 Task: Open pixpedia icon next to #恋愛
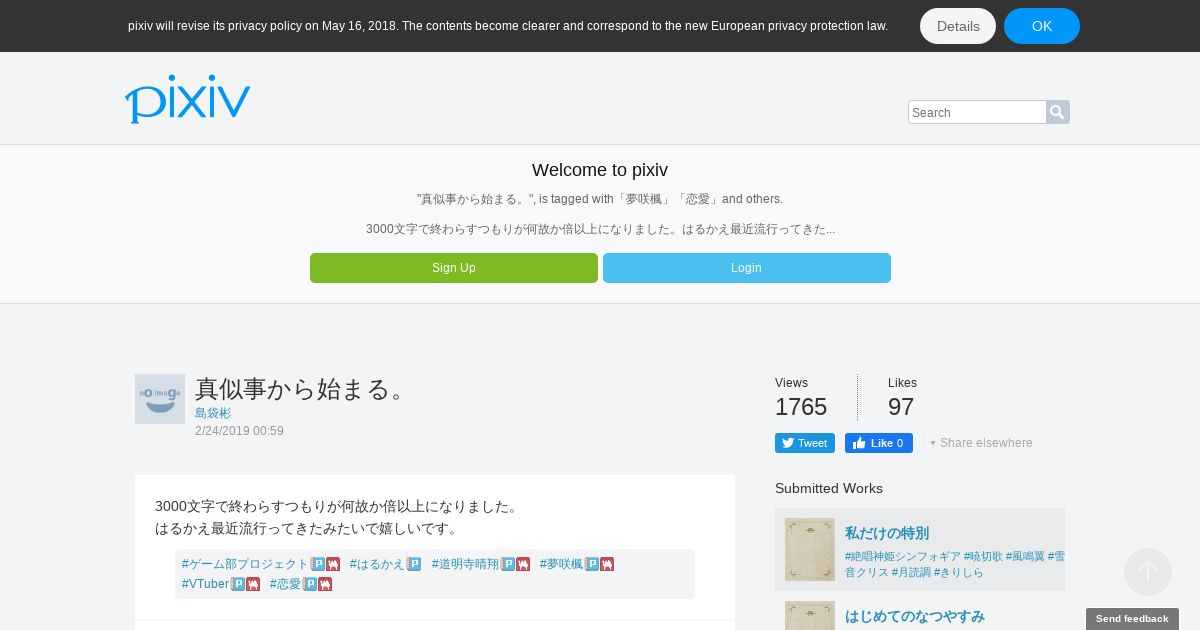pyautogui.click(x=310, y=584)
